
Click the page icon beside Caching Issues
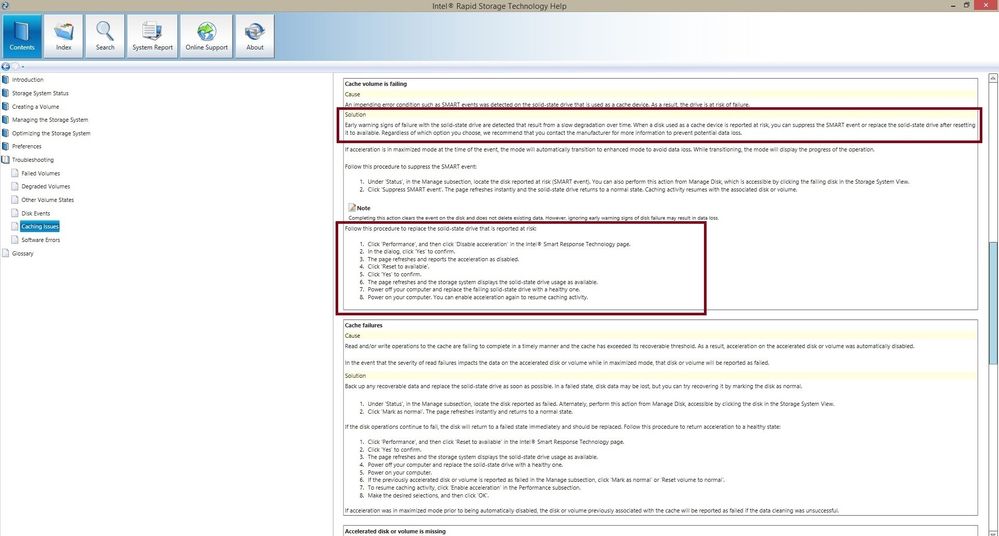[x=15, y=226]
